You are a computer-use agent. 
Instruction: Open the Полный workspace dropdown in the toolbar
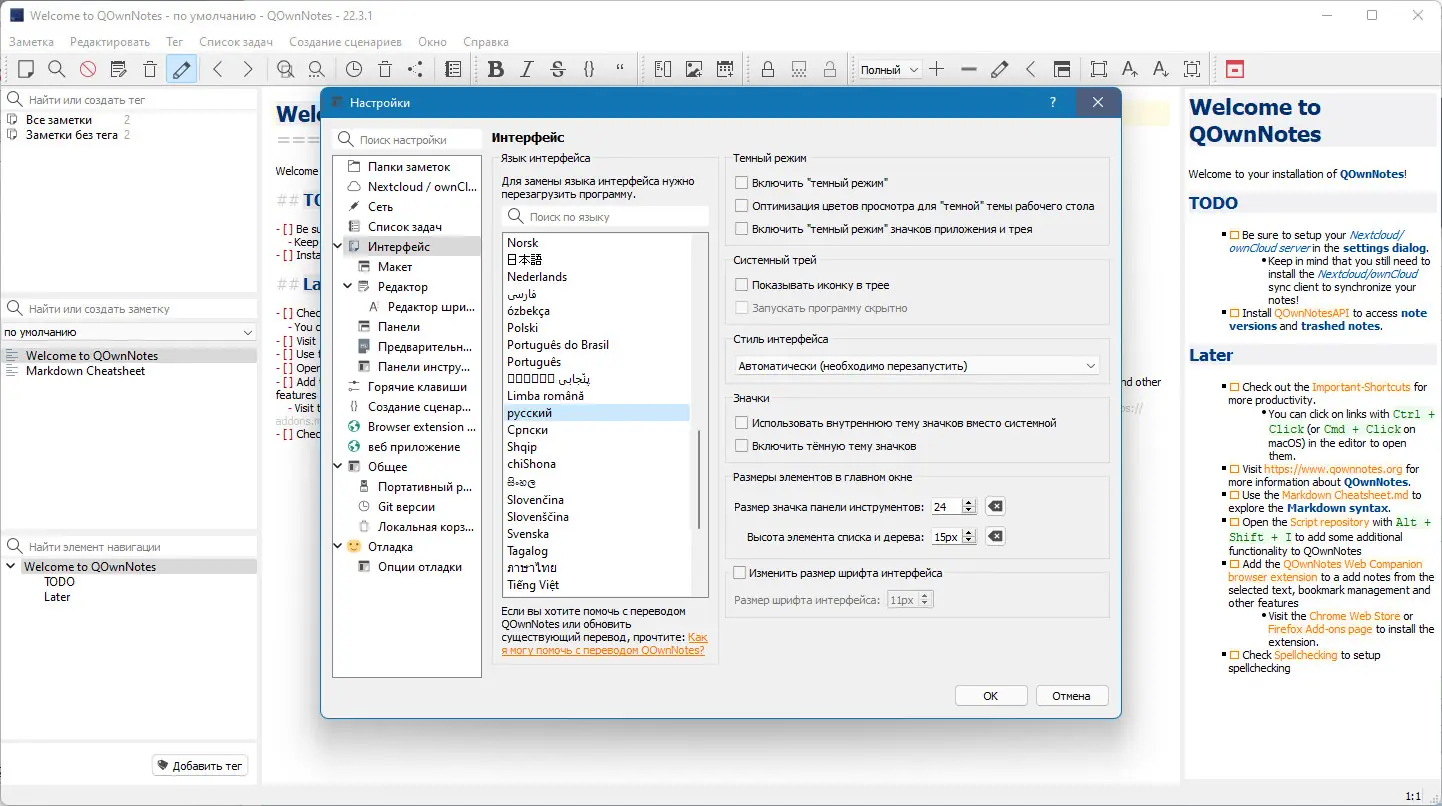point(889,70)
